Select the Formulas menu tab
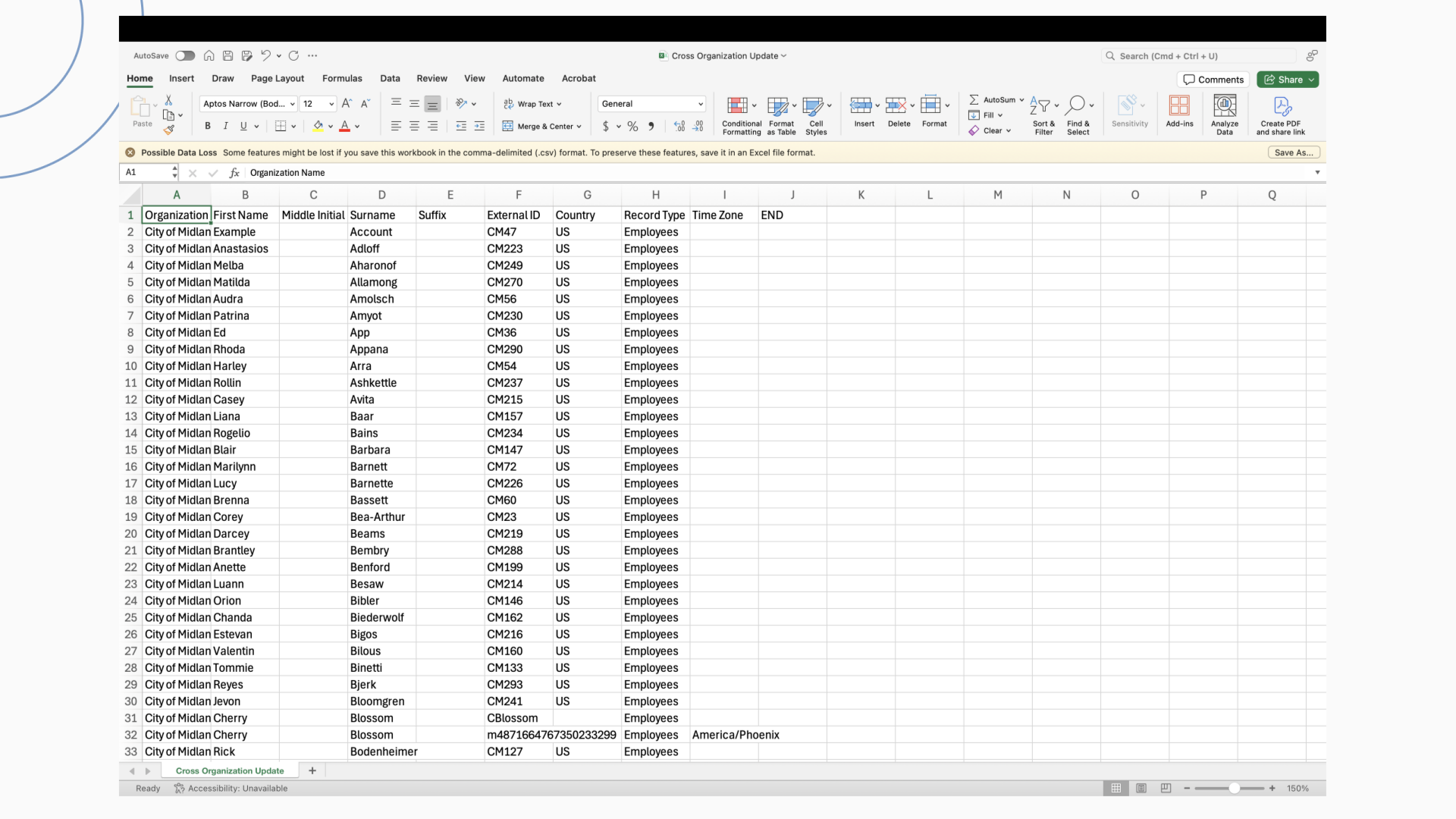Image resolution: width=1456 pixels, height=819 pixels. click(343, 78)
